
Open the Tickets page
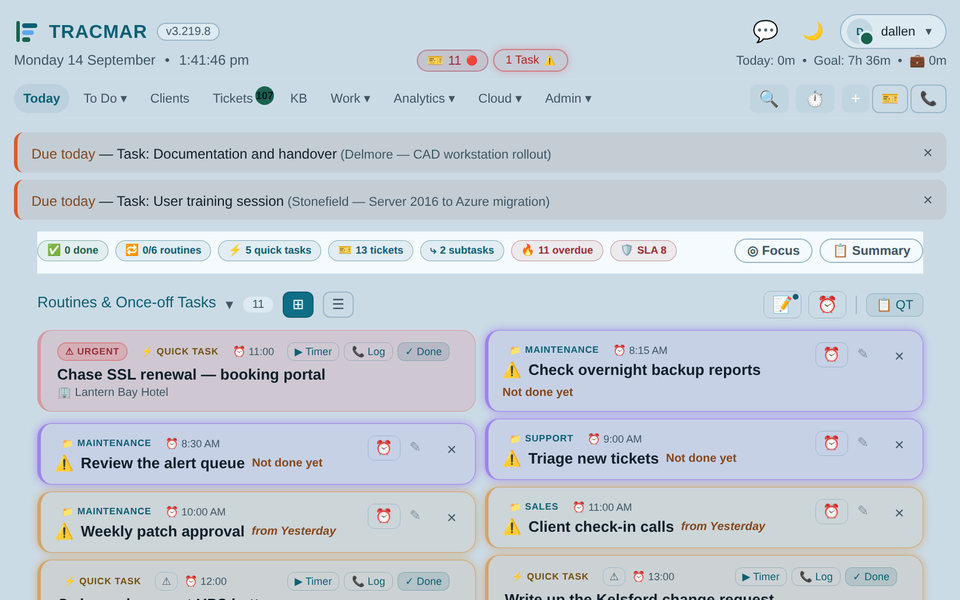(233, 99)
